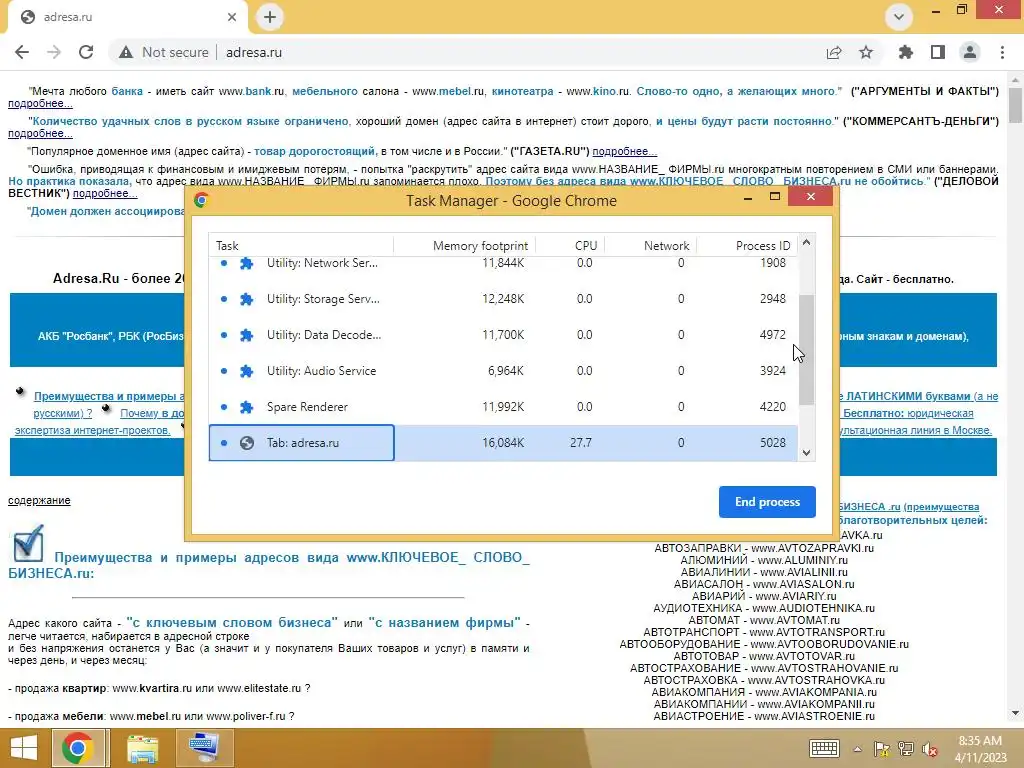Open подробнее link after Аргументы и Факты

point(40,104)
